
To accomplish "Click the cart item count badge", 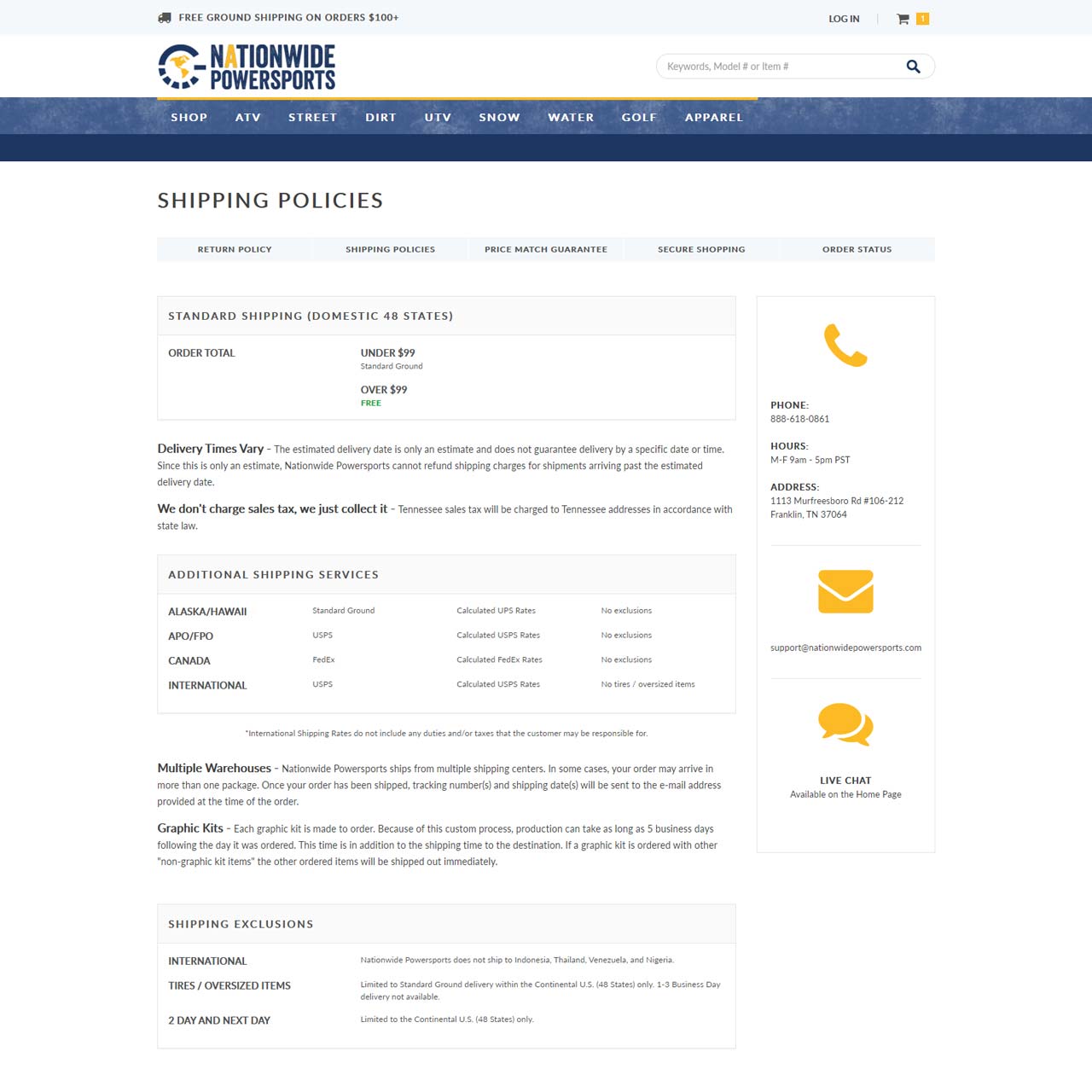I will (x=922, y=19).
